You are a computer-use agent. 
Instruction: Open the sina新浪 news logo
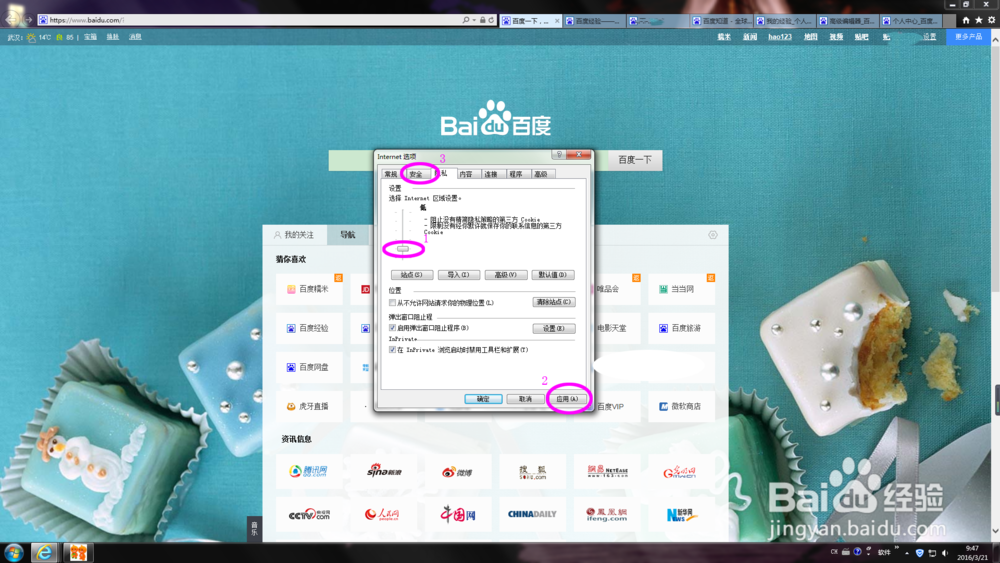pyautogui.click(x=384, y=471)
